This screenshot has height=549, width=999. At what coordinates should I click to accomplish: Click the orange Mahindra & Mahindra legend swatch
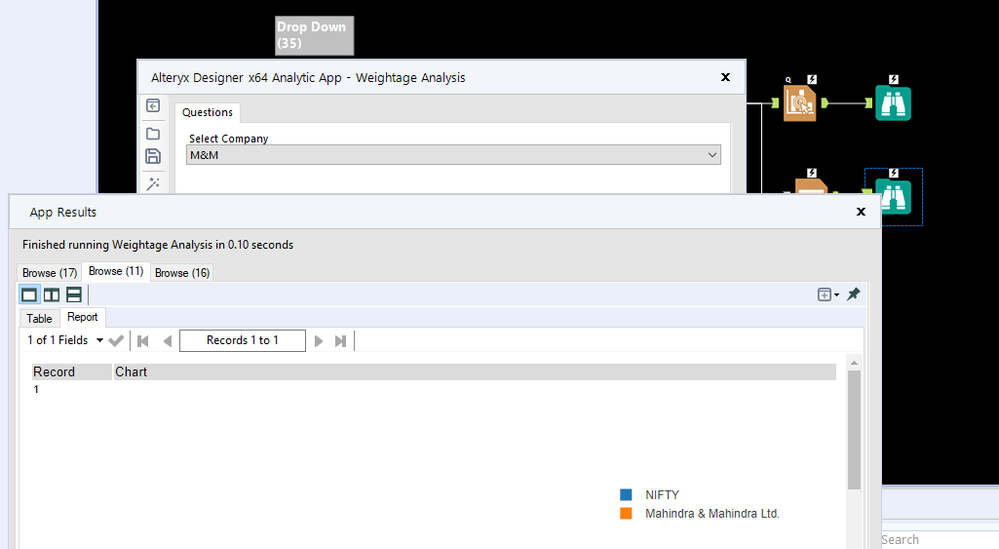pyautogui.click(x=626, y=513)
